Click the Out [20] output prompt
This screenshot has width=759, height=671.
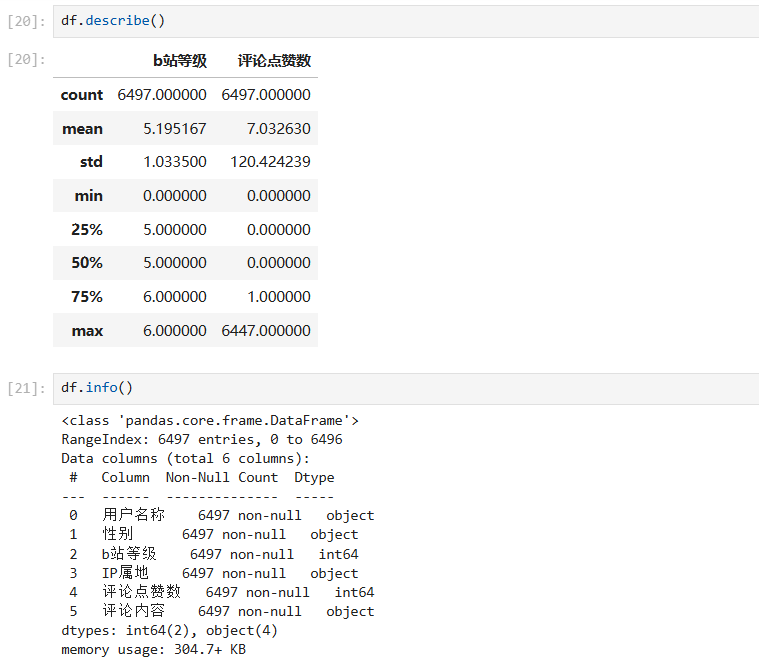(x=26, y=59)
